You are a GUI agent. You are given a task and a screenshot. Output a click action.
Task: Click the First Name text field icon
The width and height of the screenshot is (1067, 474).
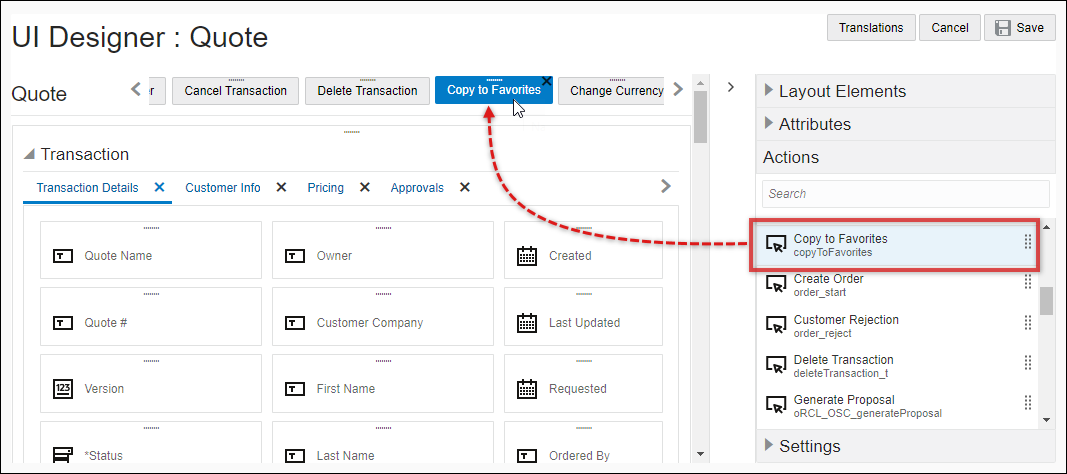coord(295,389)
